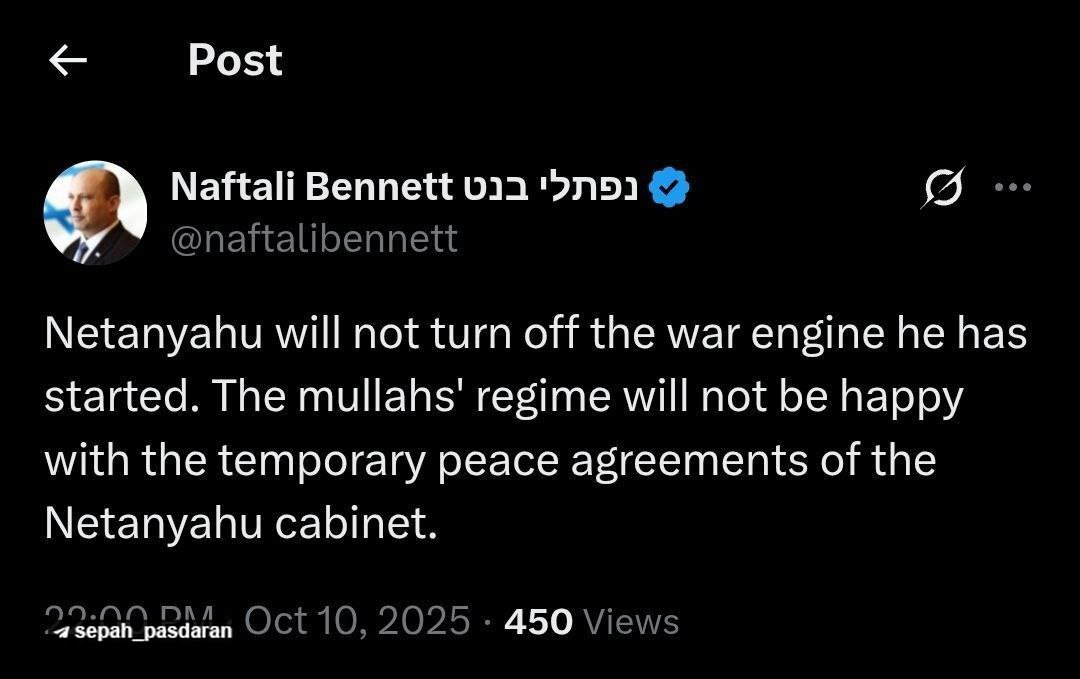This screenshot has height=679, width=1080.
Task: Open Grok via the slashed-circle icon
Action: click(943, 188)
